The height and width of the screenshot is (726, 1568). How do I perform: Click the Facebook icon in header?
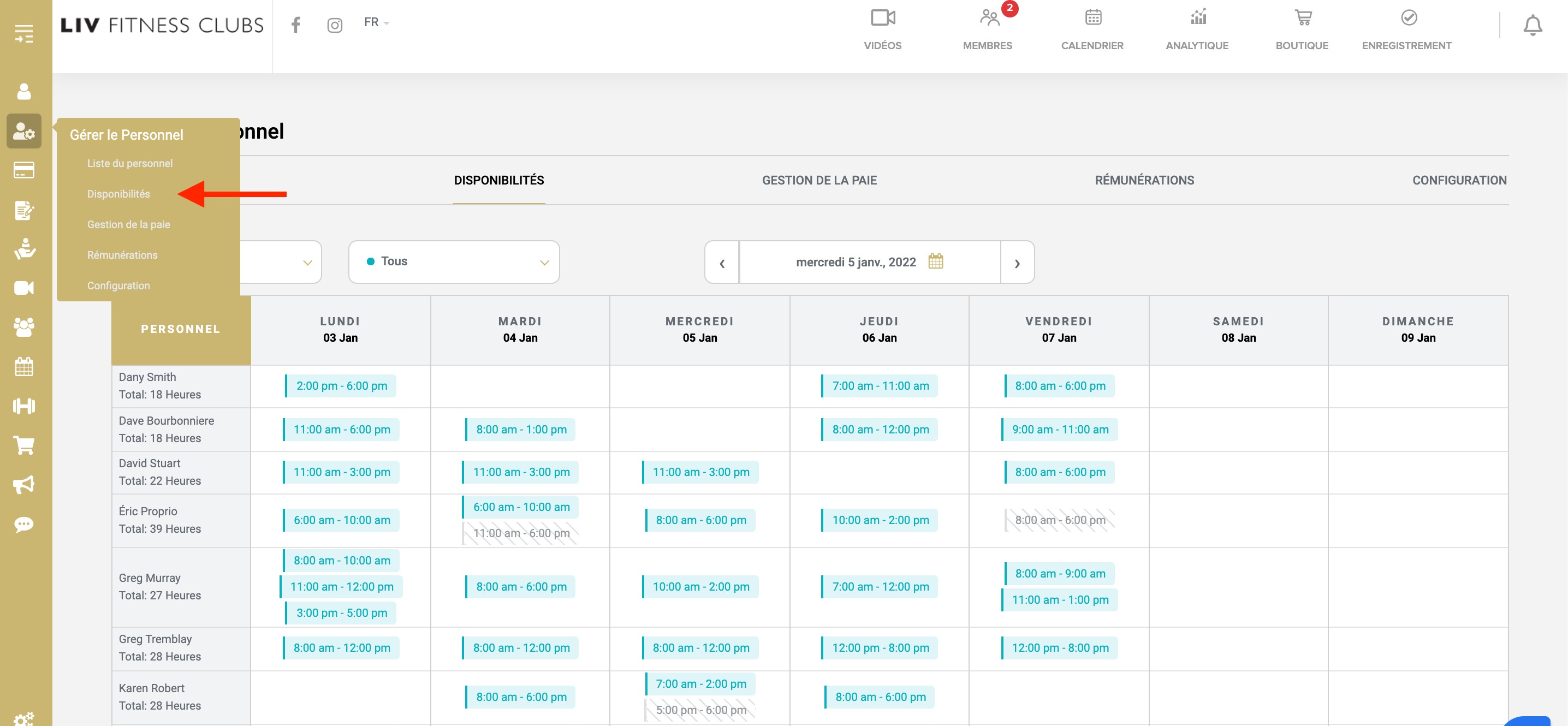296,25
